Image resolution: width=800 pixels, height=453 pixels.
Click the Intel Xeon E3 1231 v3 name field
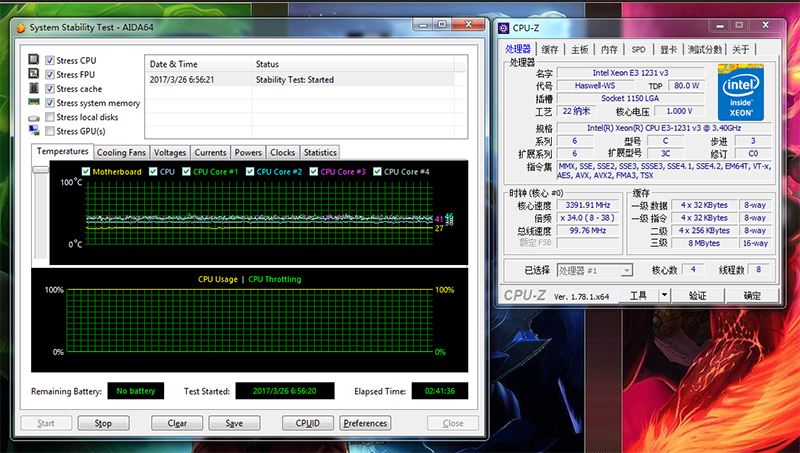pyautogui.click(x=630, y=73)
